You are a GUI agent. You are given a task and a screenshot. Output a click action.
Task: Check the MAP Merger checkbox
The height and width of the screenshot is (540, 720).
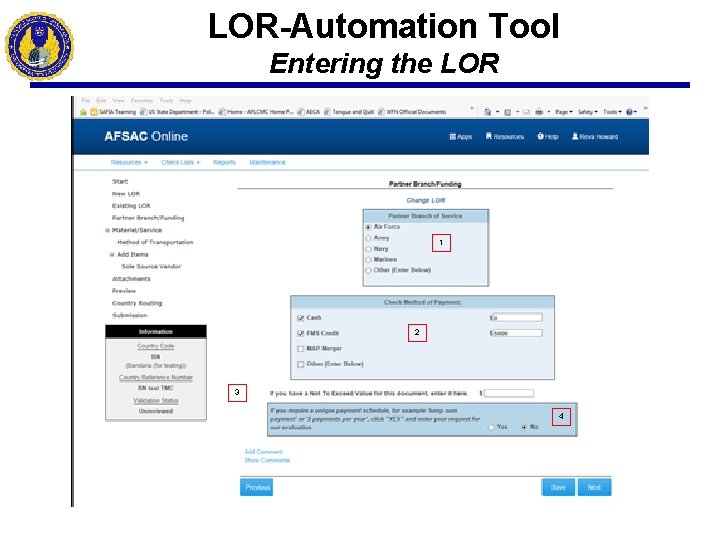[x=301, y=349]
